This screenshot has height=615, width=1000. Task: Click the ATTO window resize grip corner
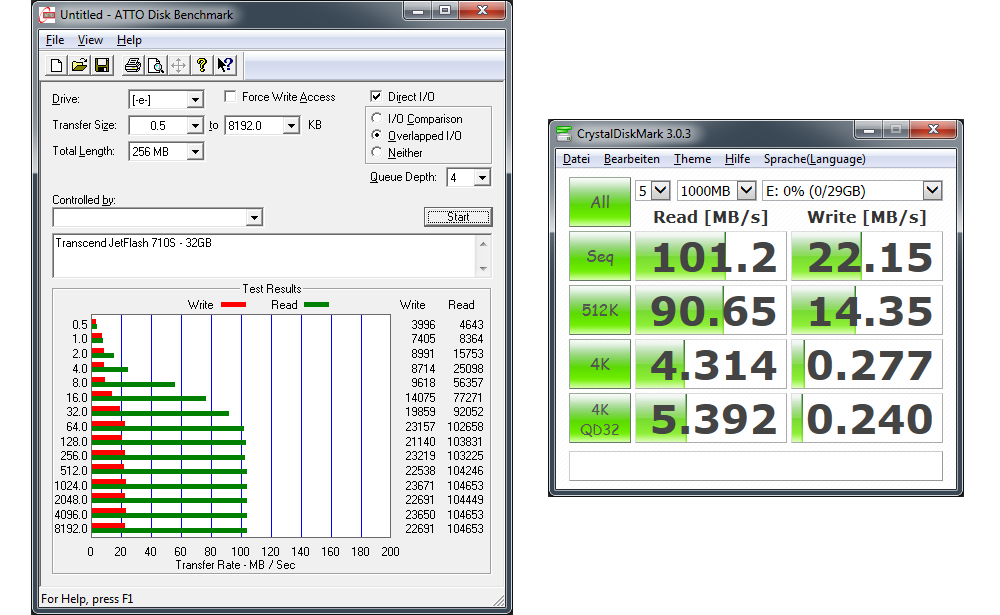point(499,600)
